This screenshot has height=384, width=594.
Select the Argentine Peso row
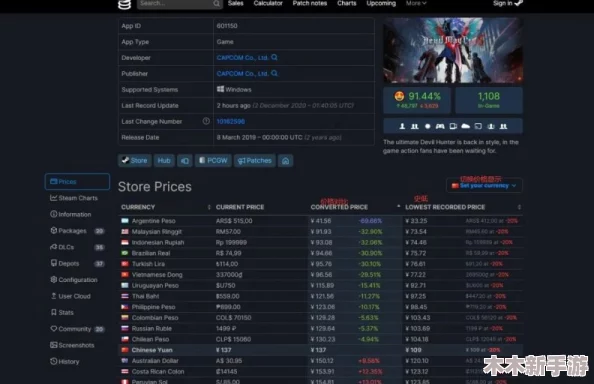(x=320, y=220)
